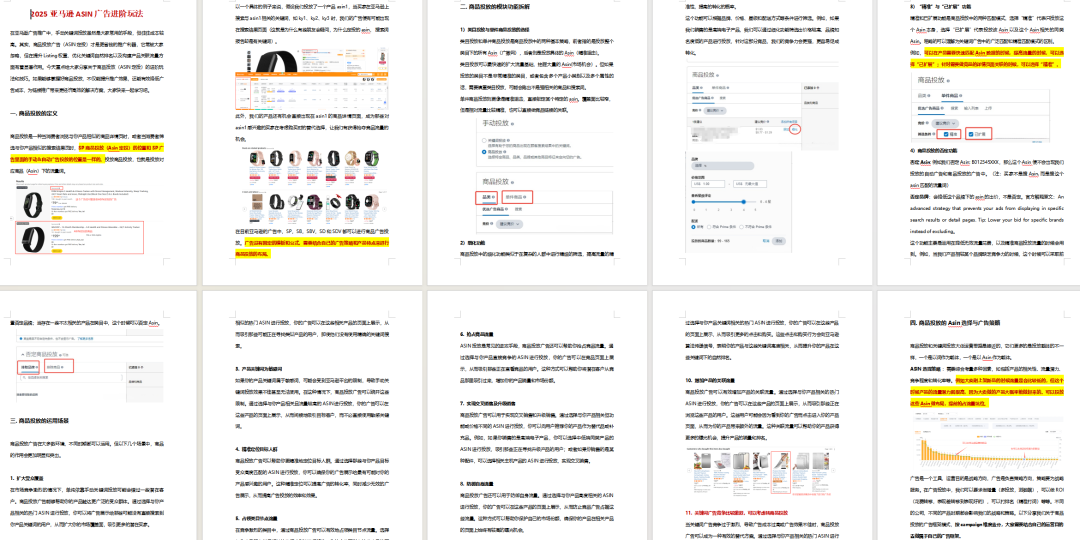The image size is (1080, 540).
Task: Click the subheading "3) “精准”与“已扩展”功能"
Action: coord(941,6)
